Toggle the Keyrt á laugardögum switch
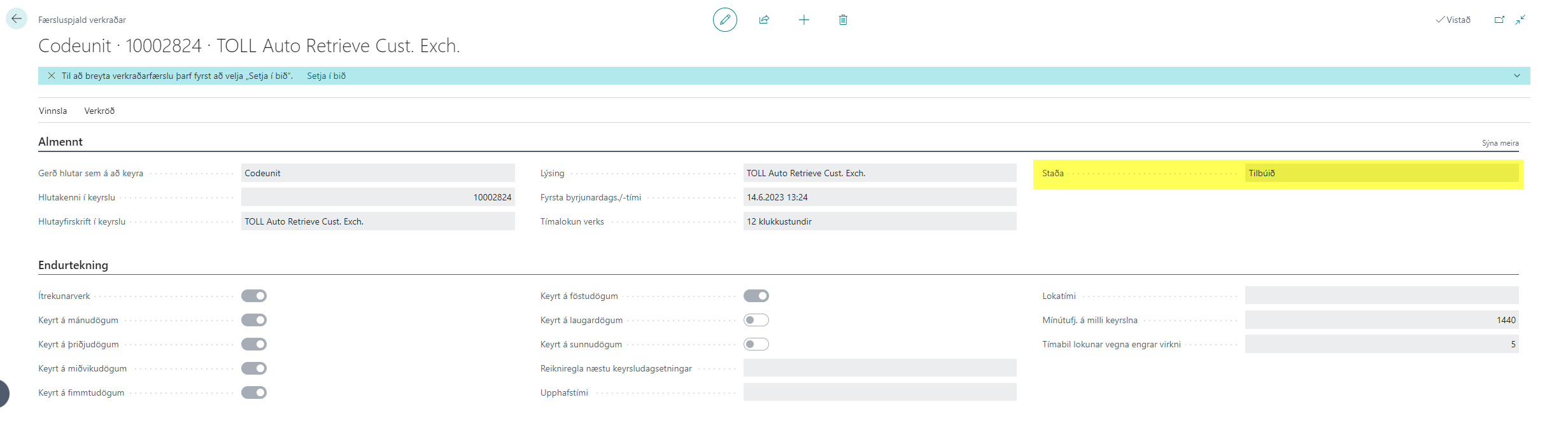 click(x=756, y=320)
